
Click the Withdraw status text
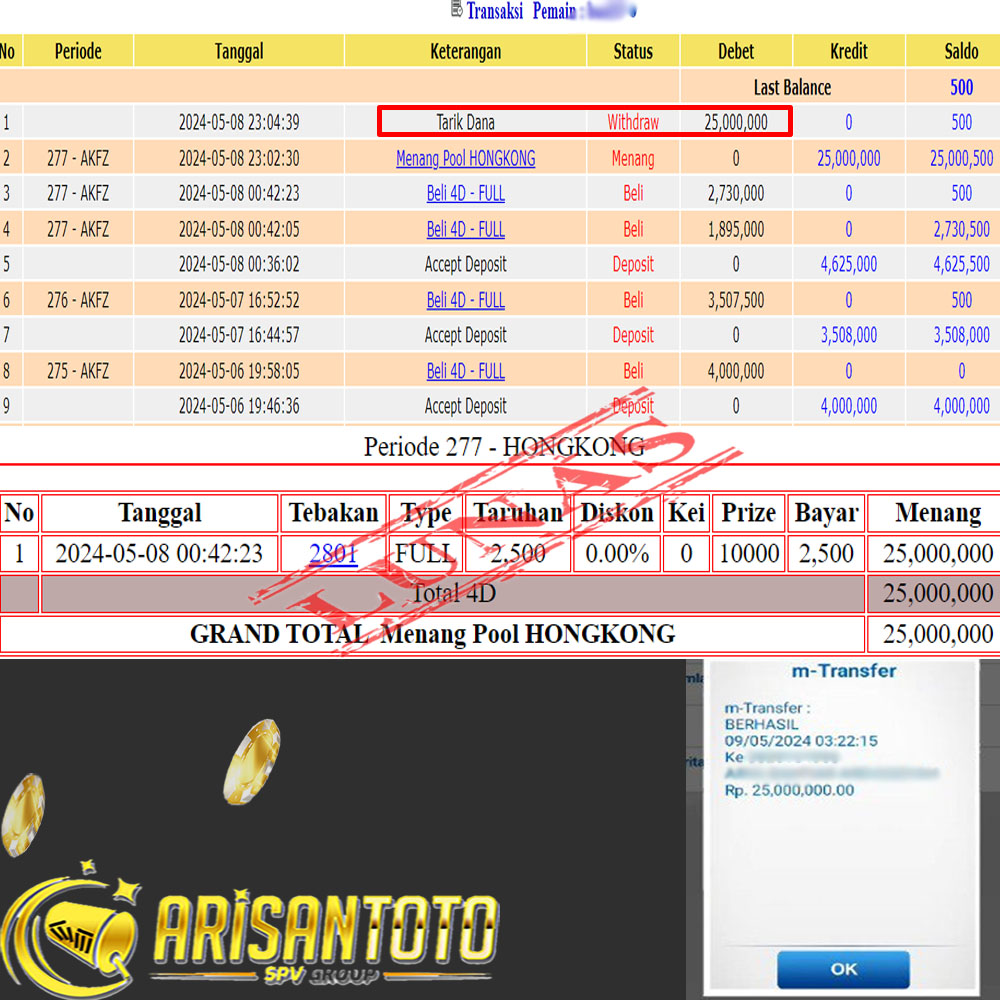[x=633, y=122]
